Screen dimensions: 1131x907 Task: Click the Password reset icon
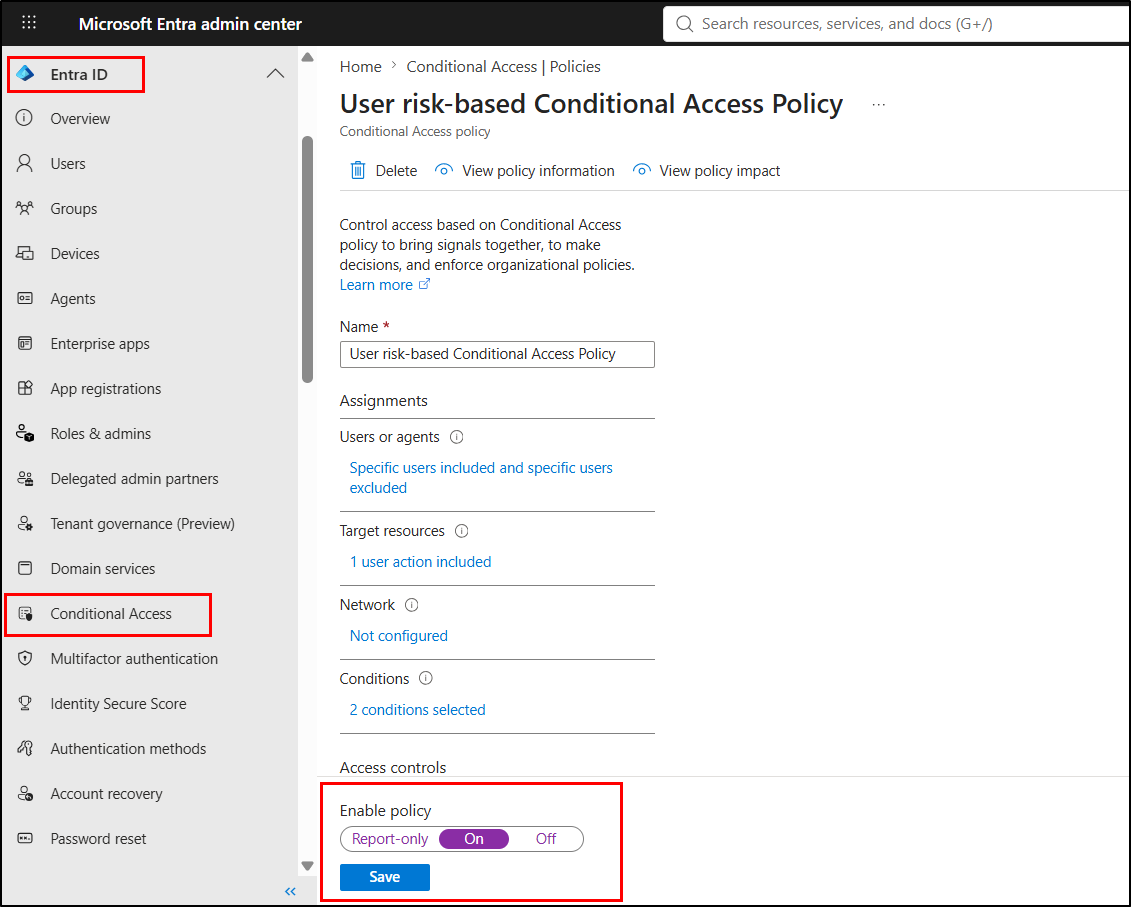point(25,838)
